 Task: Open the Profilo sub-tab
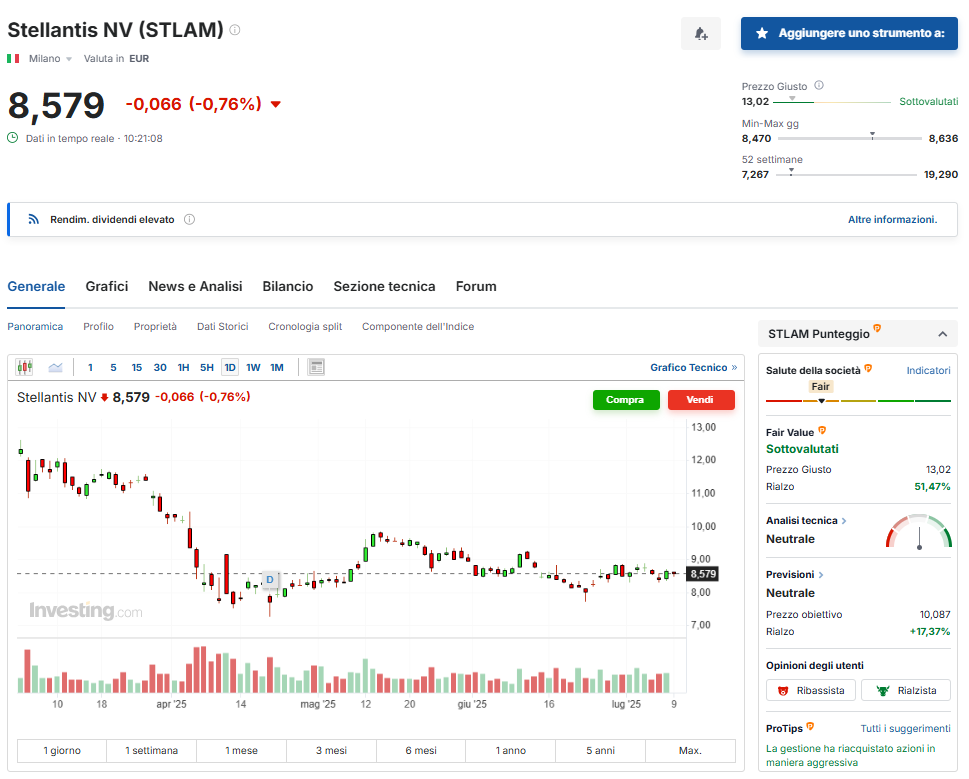[98, 326]
